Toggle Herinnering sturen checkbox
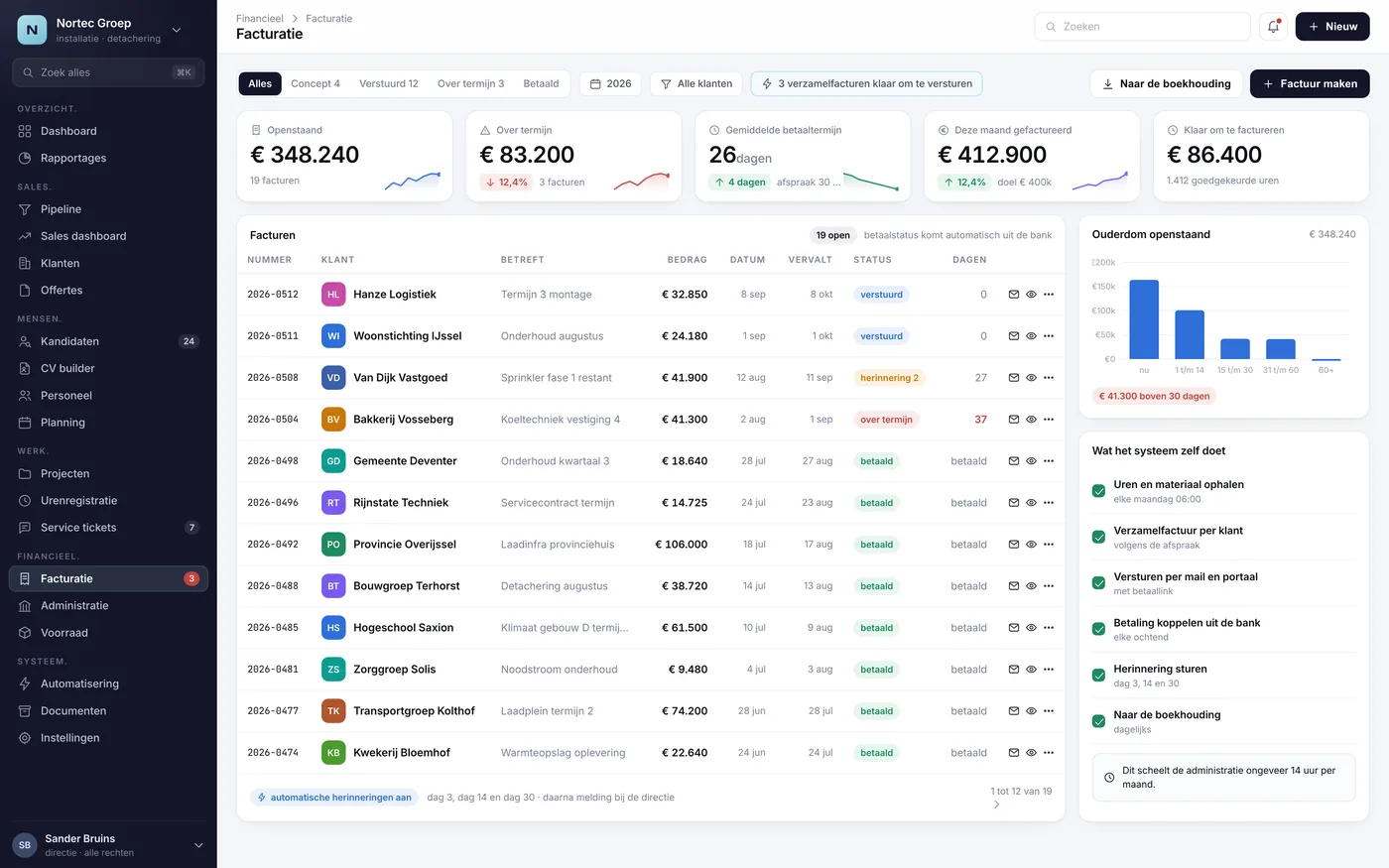1389x868 pixels. click(1098, 676)
